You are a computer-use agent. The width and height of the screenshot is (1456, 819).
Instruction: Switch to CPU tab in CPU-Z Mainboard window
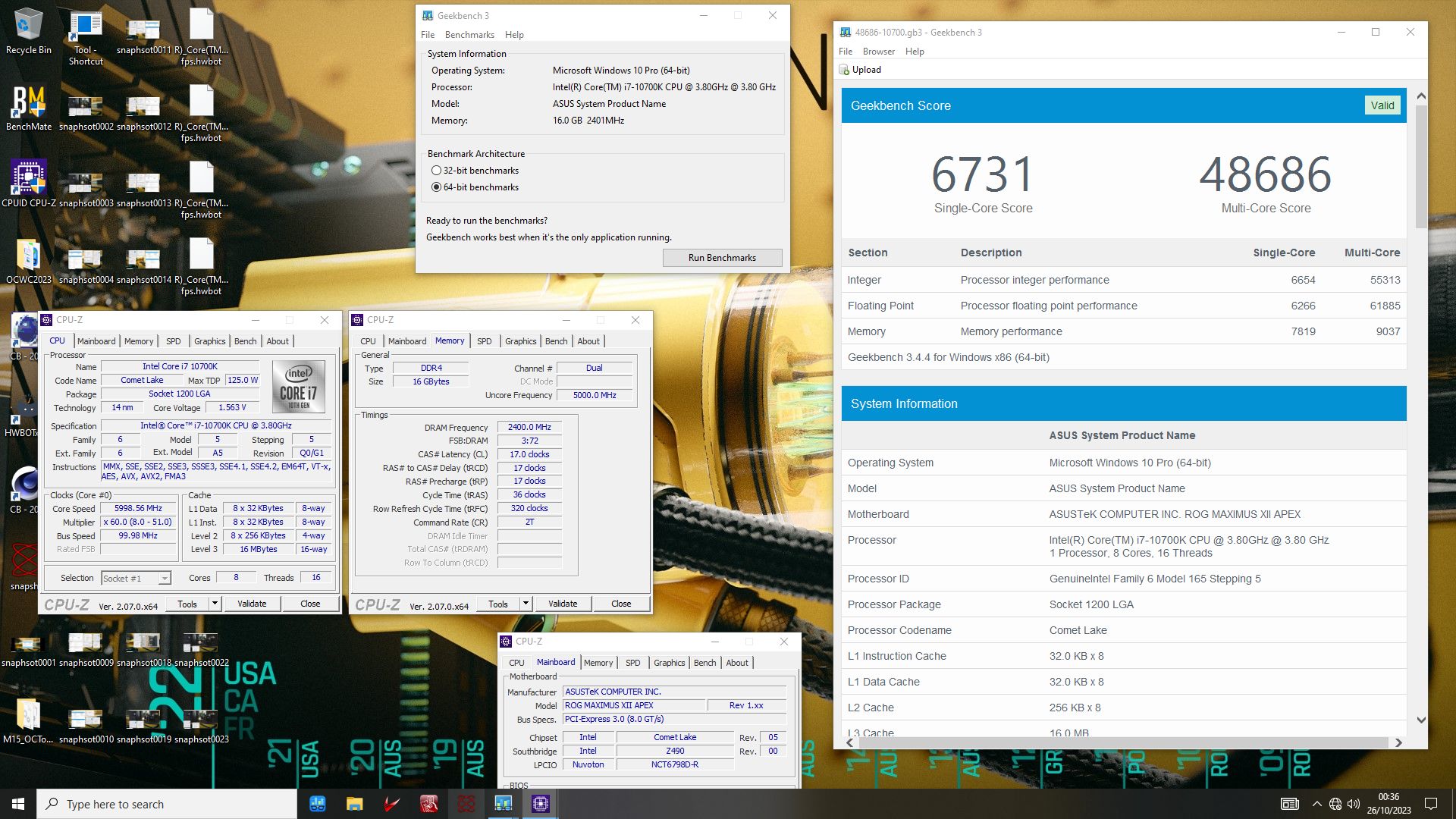coord(516,663)
